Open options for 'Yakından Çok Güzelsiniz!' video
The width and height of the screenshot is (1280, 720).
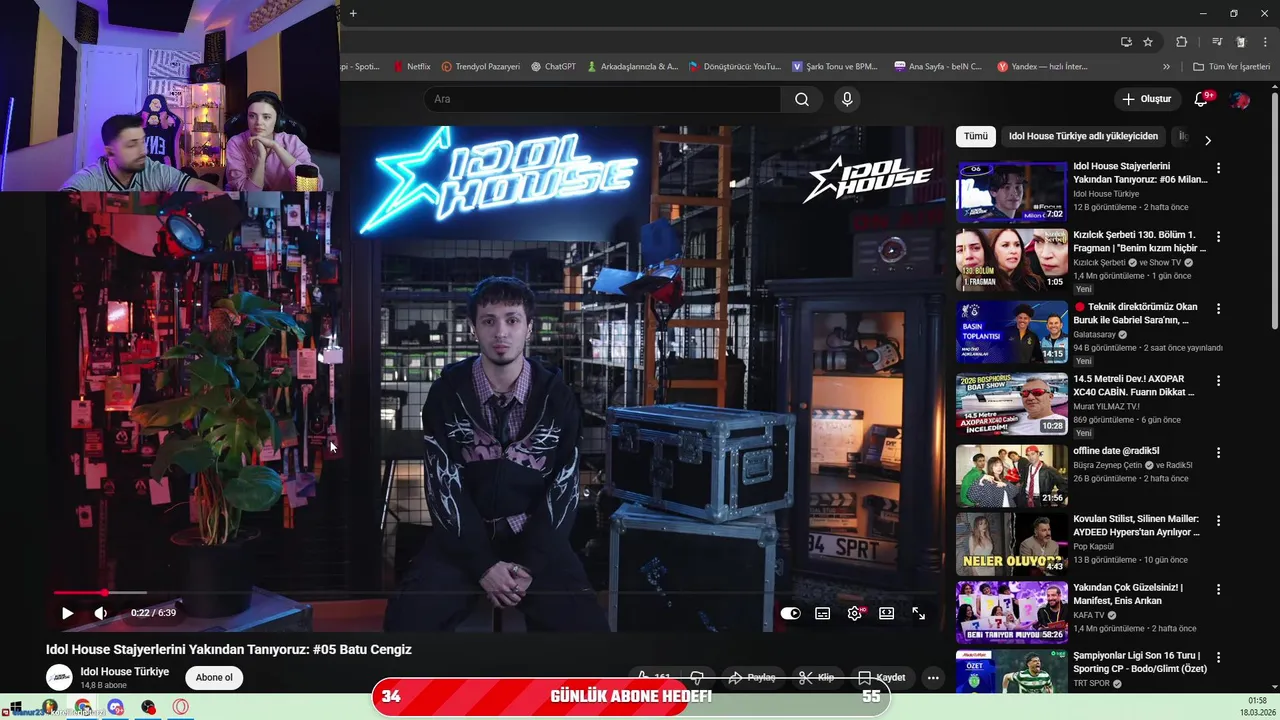[1218, 589]
